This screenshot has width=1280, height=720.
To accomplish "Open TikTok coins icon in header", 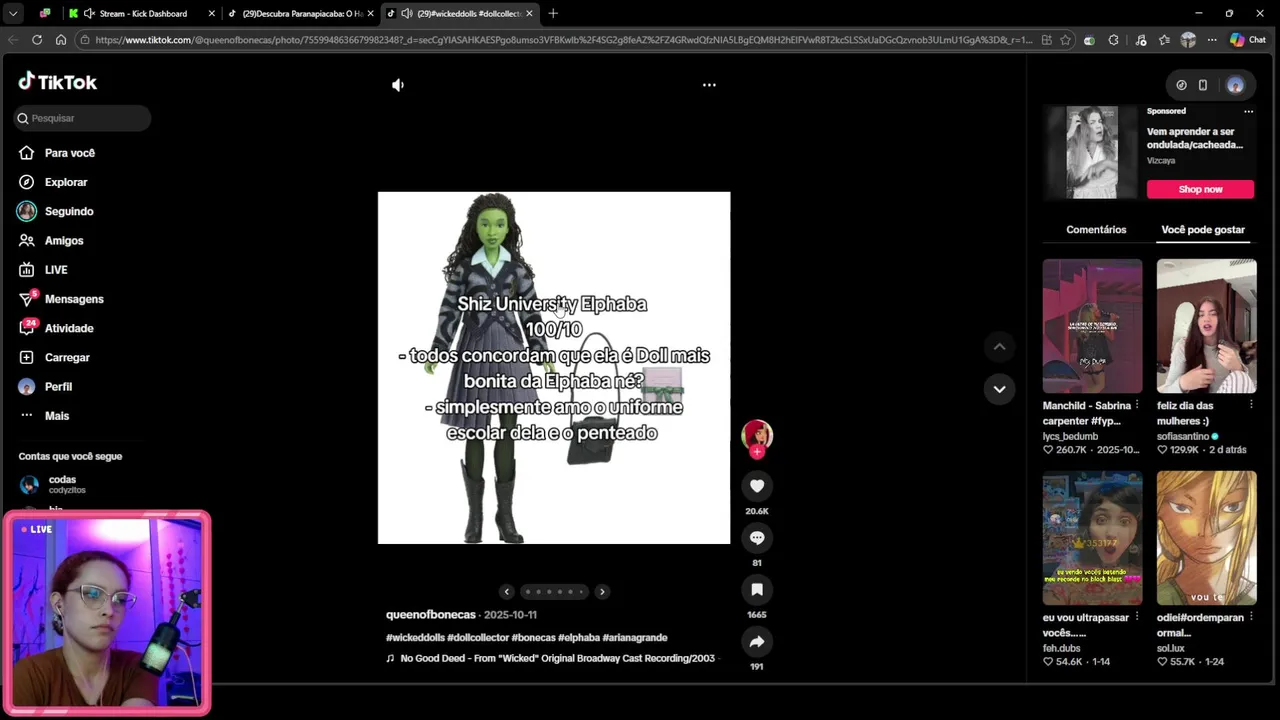I will [x=1181, y=85].
